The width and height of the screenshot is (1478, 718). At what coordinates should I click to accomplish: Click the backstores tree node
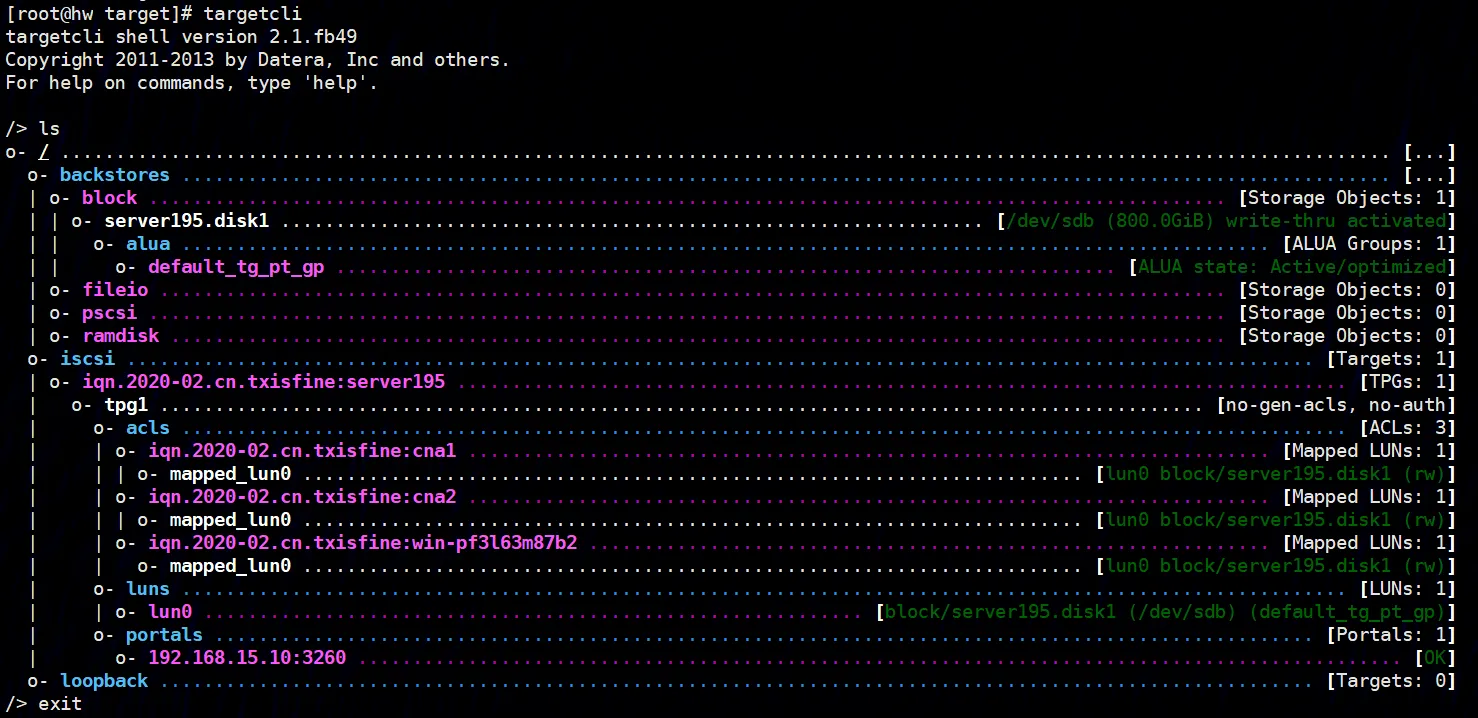(114, 175)
